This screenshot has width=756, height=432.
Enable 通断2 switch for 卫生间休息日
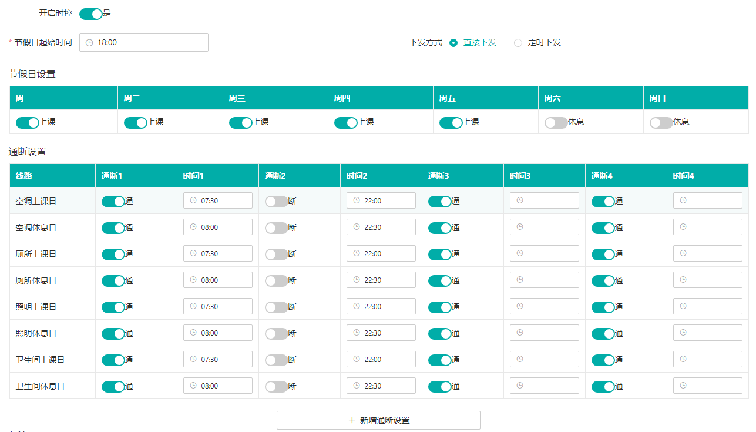tap(277, 387)
